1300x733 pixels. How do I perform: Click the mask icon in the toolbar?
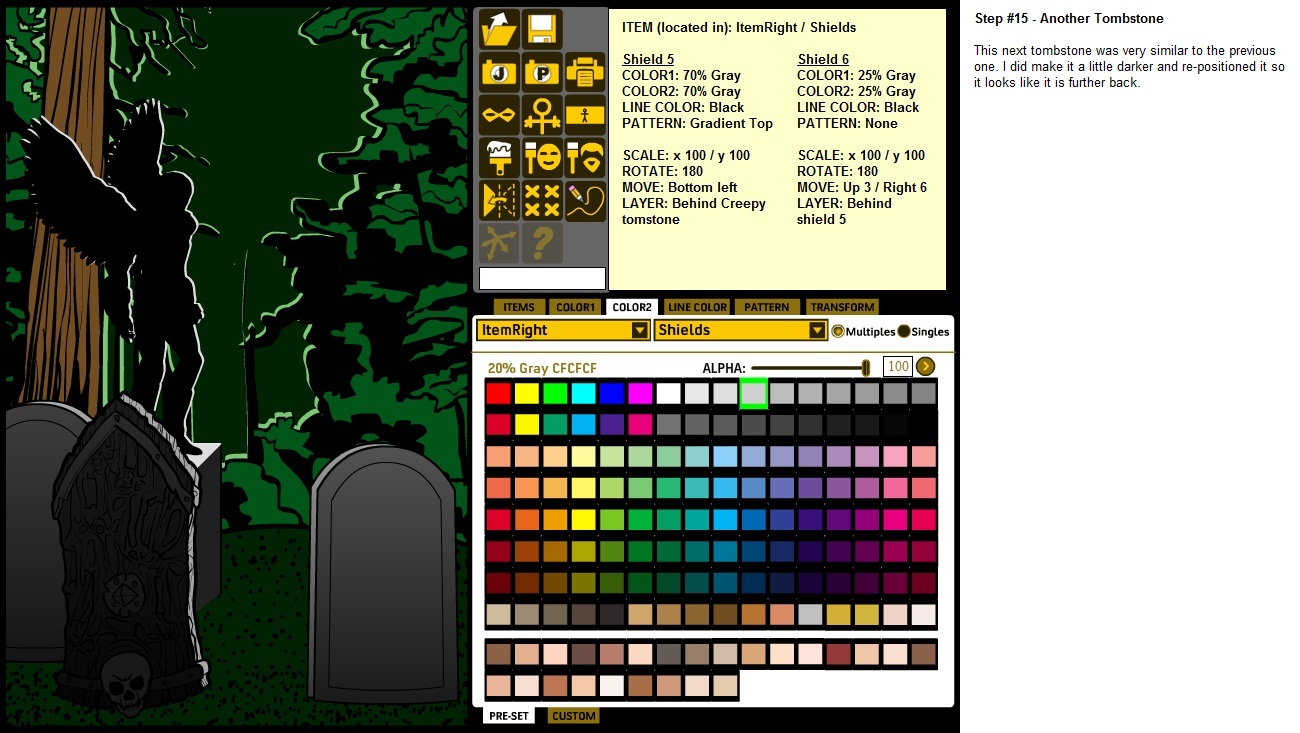499,115
